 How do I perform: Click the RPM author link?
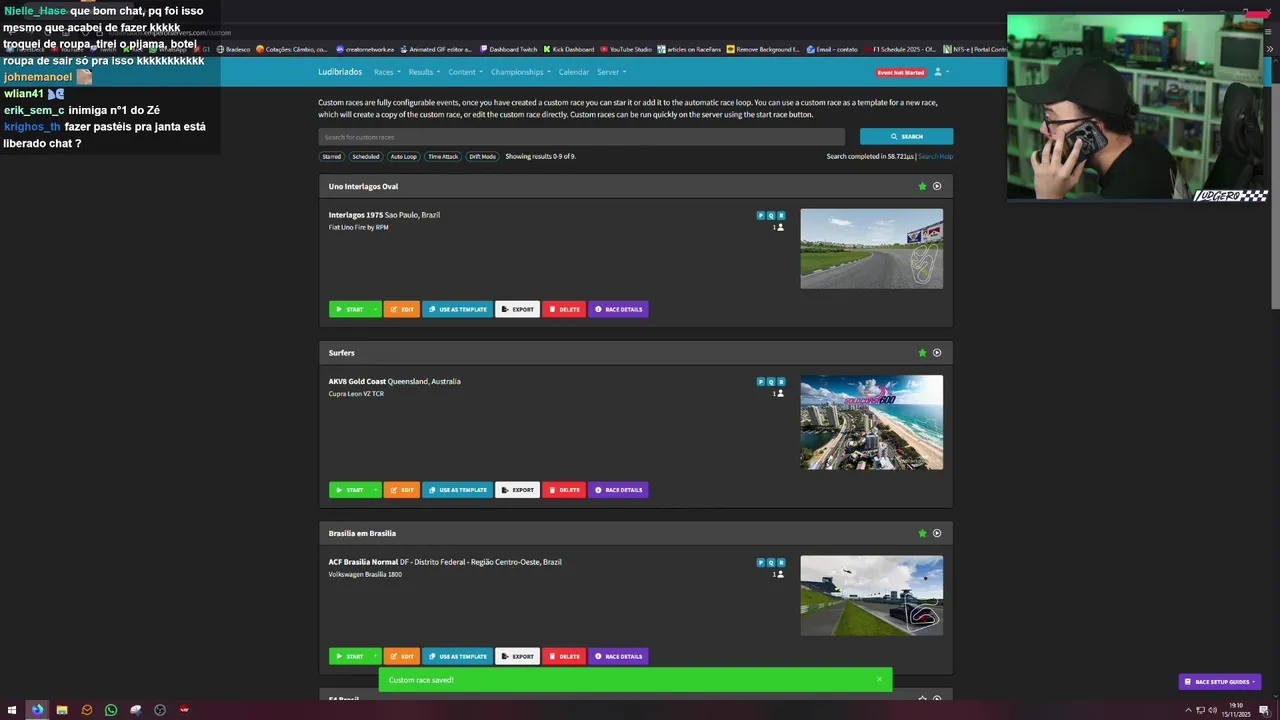click(x=382, y=228)
